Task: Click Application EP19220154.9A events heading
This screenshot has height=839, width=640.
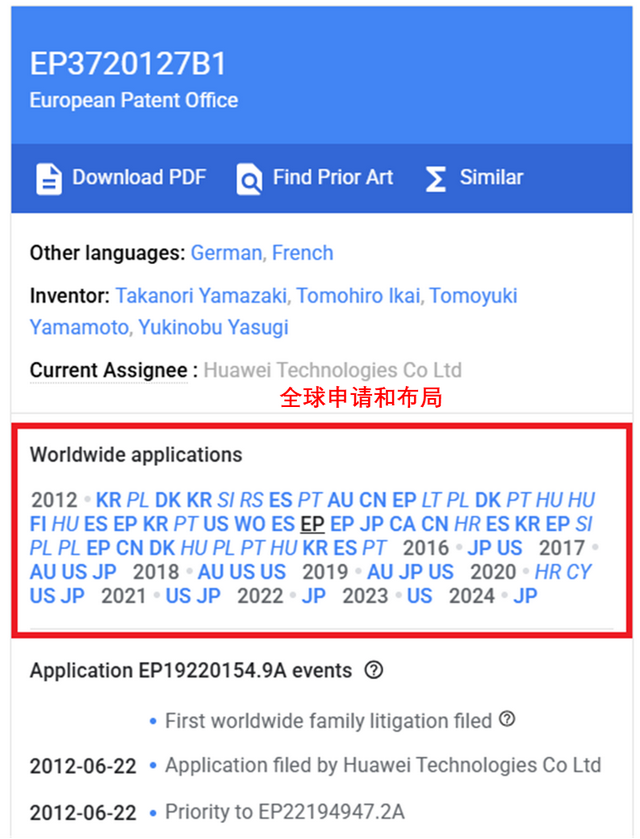Action: pos(191,670)
